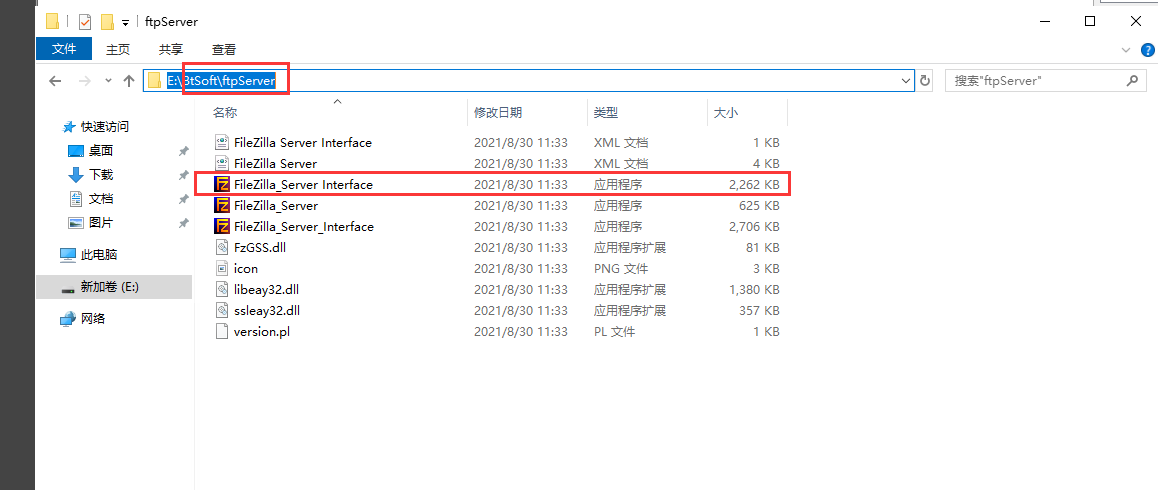Screen dimensions: 1158x490
Task: Select FileZilla Server Interface XML file icon
Action: 222,142
